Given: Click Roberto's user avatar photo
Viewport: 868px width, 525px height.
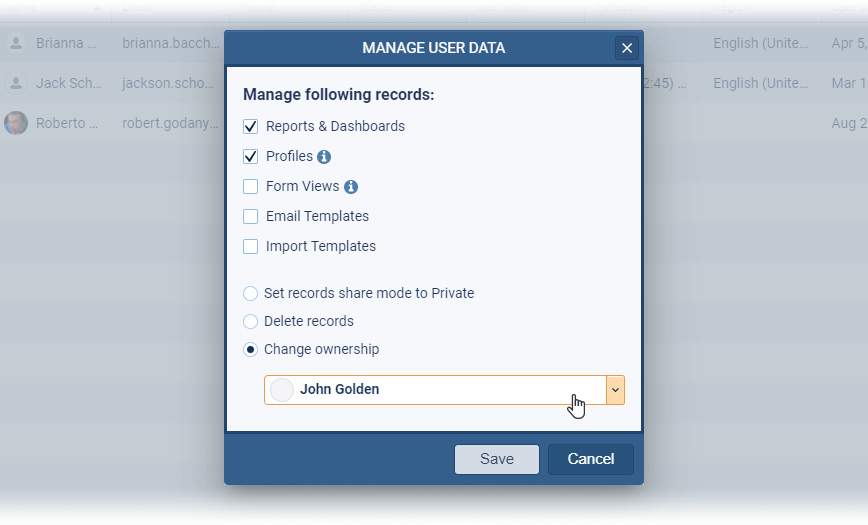Looking at the screenshot, I should (x=16, y=123).
